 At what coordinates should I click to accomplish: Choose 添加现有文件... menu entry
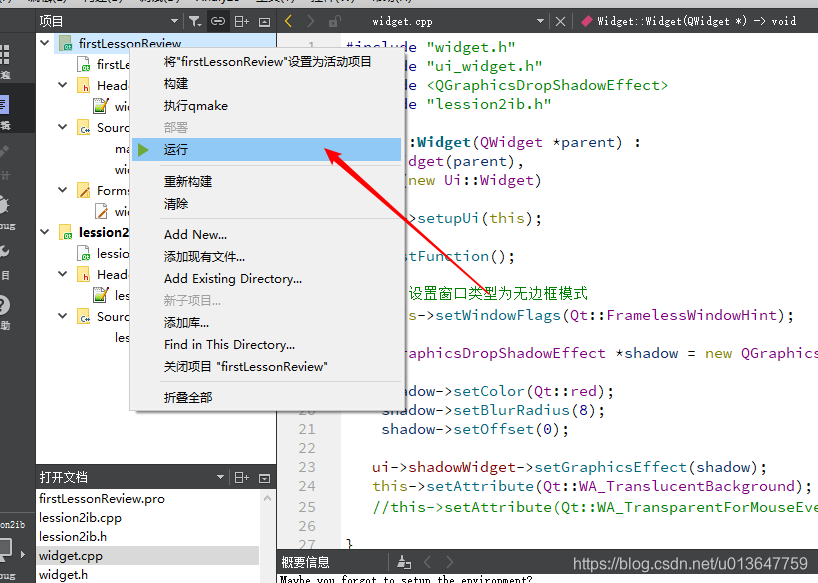(x=267, y=257)
